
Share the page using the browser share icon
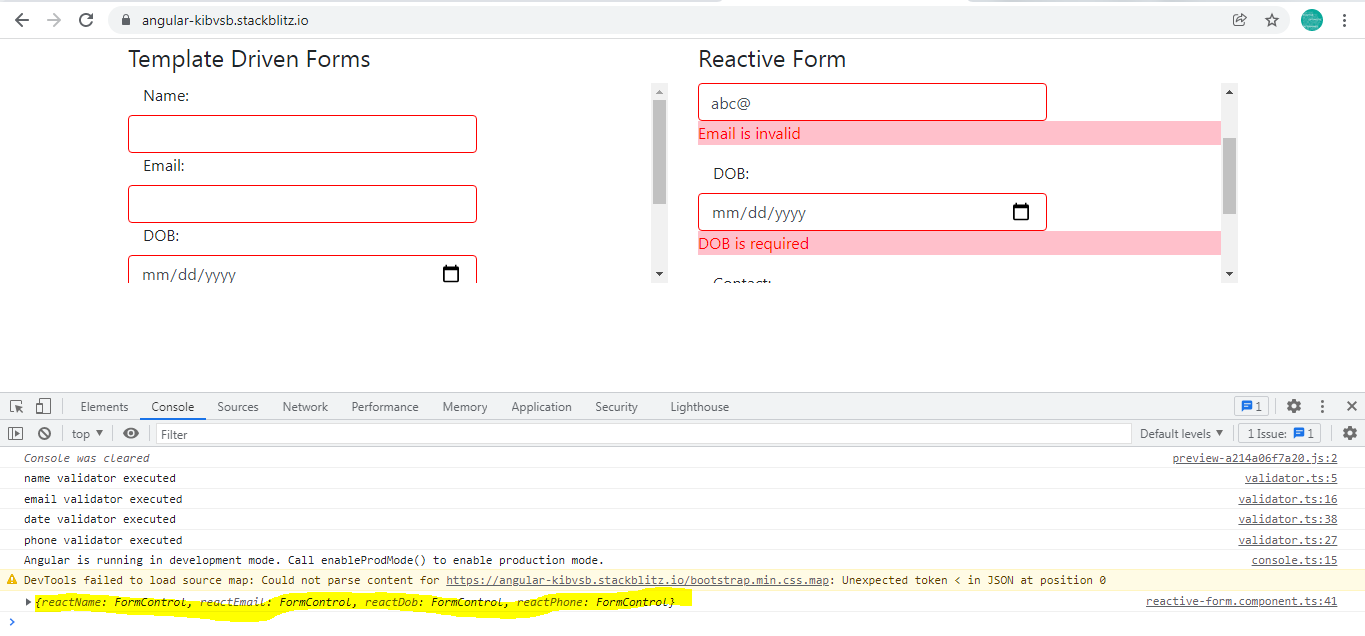tap(1240, 19)
